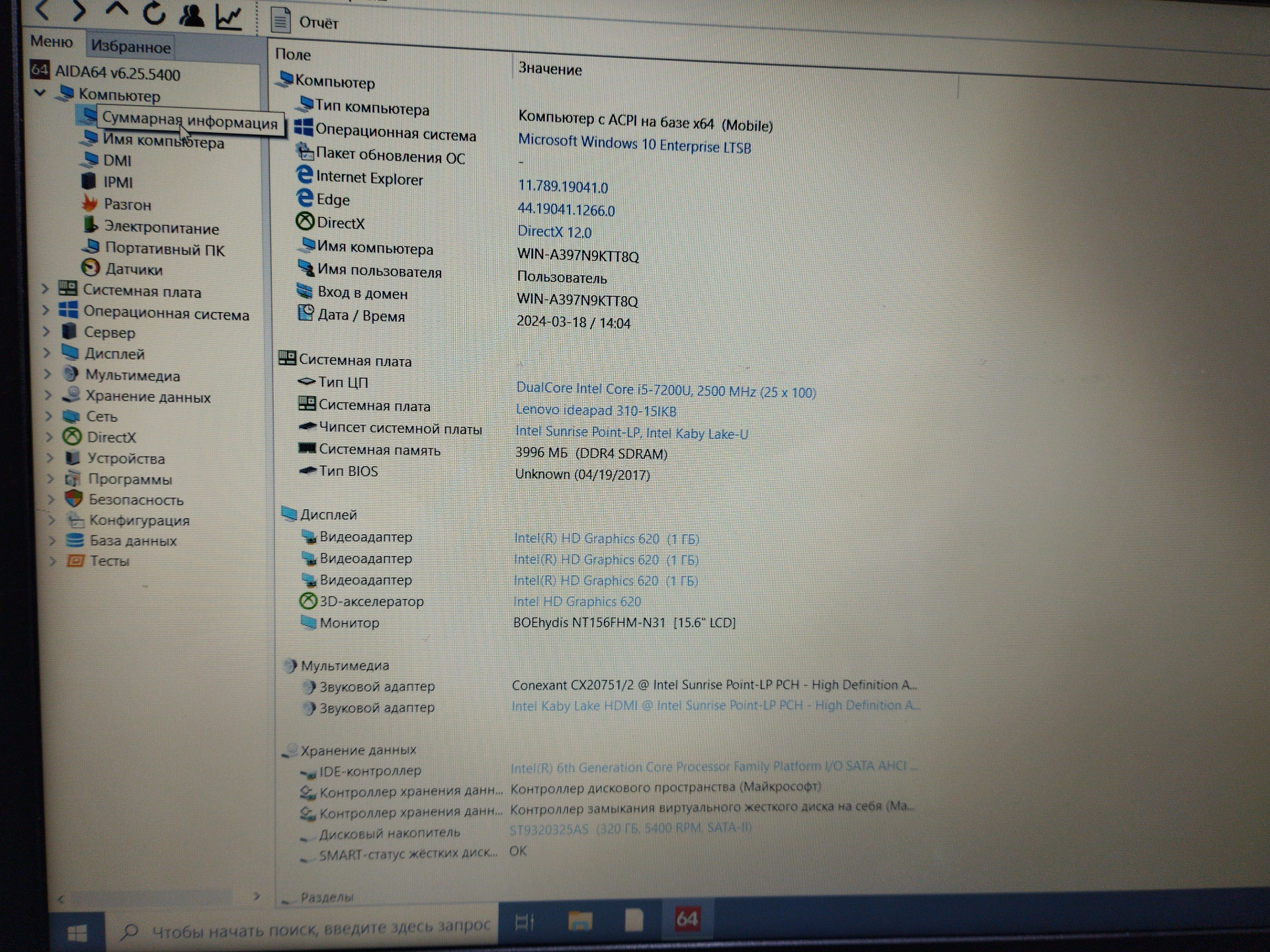The width and height of the screenshot is (1270, 952).
Task: Expand the Хранение данных tree node
Action: [48, 395]
